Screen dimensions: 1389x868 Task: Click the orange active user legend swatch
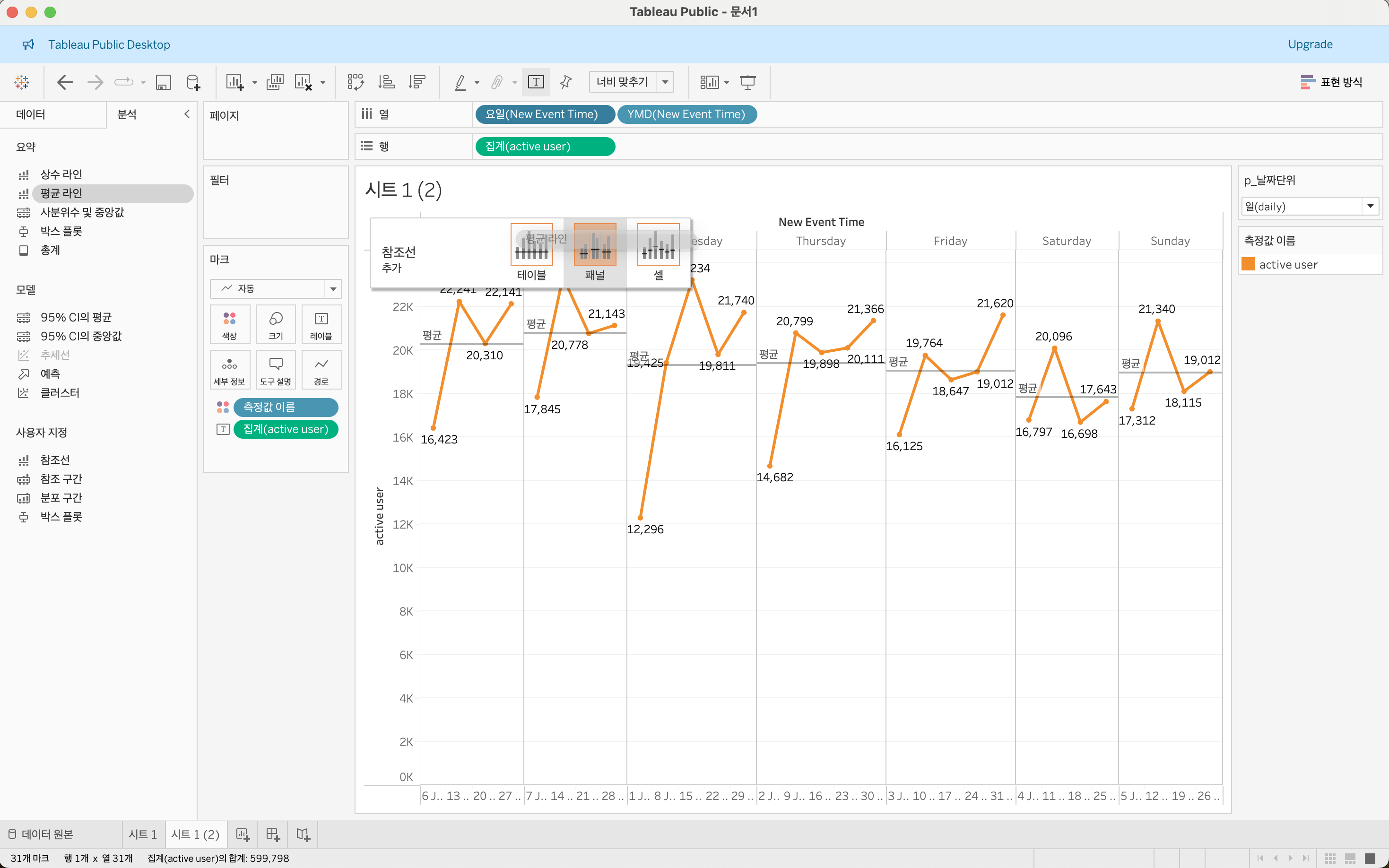(1248, 264)
